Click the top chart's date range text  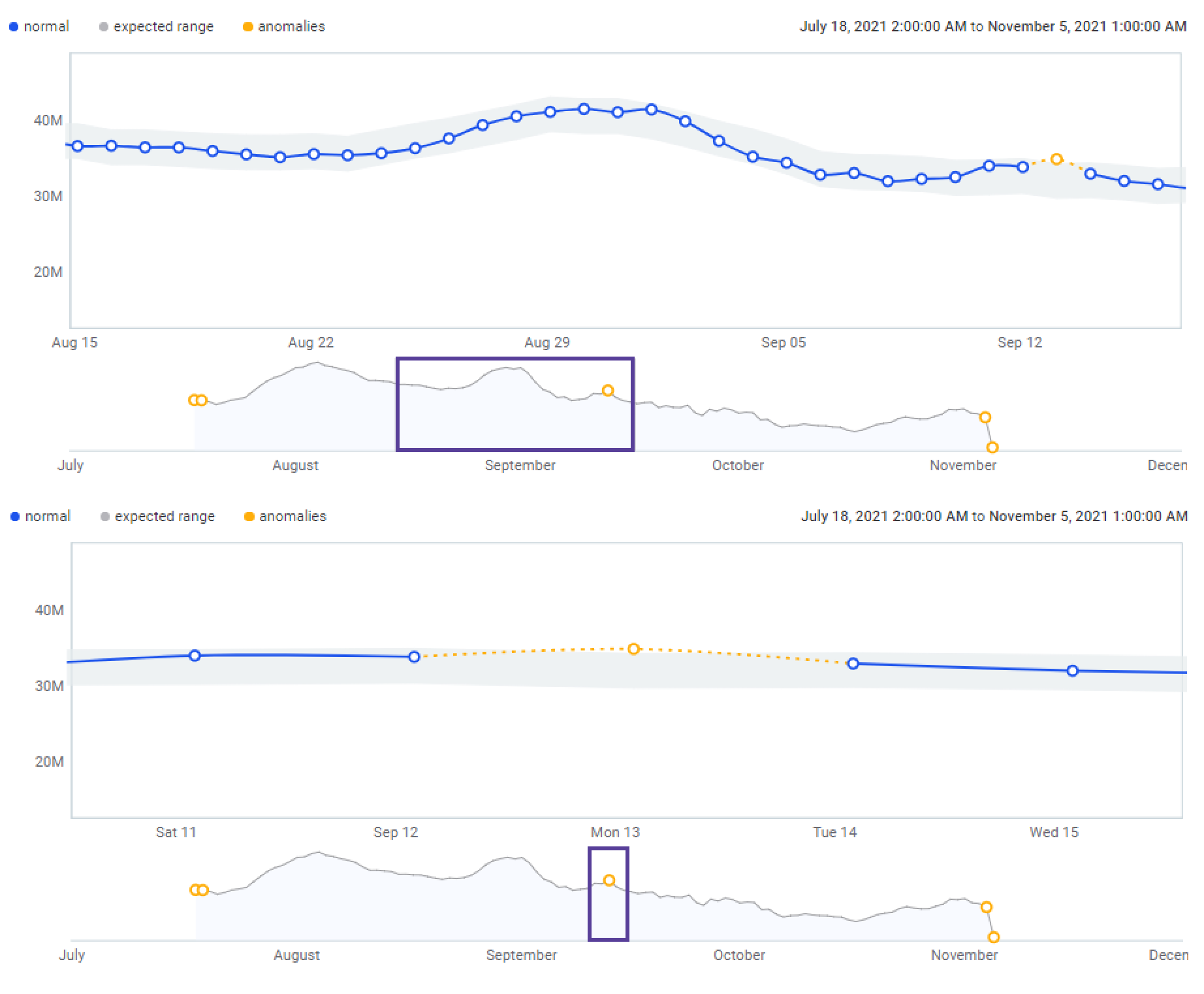(x=992, y=27)
